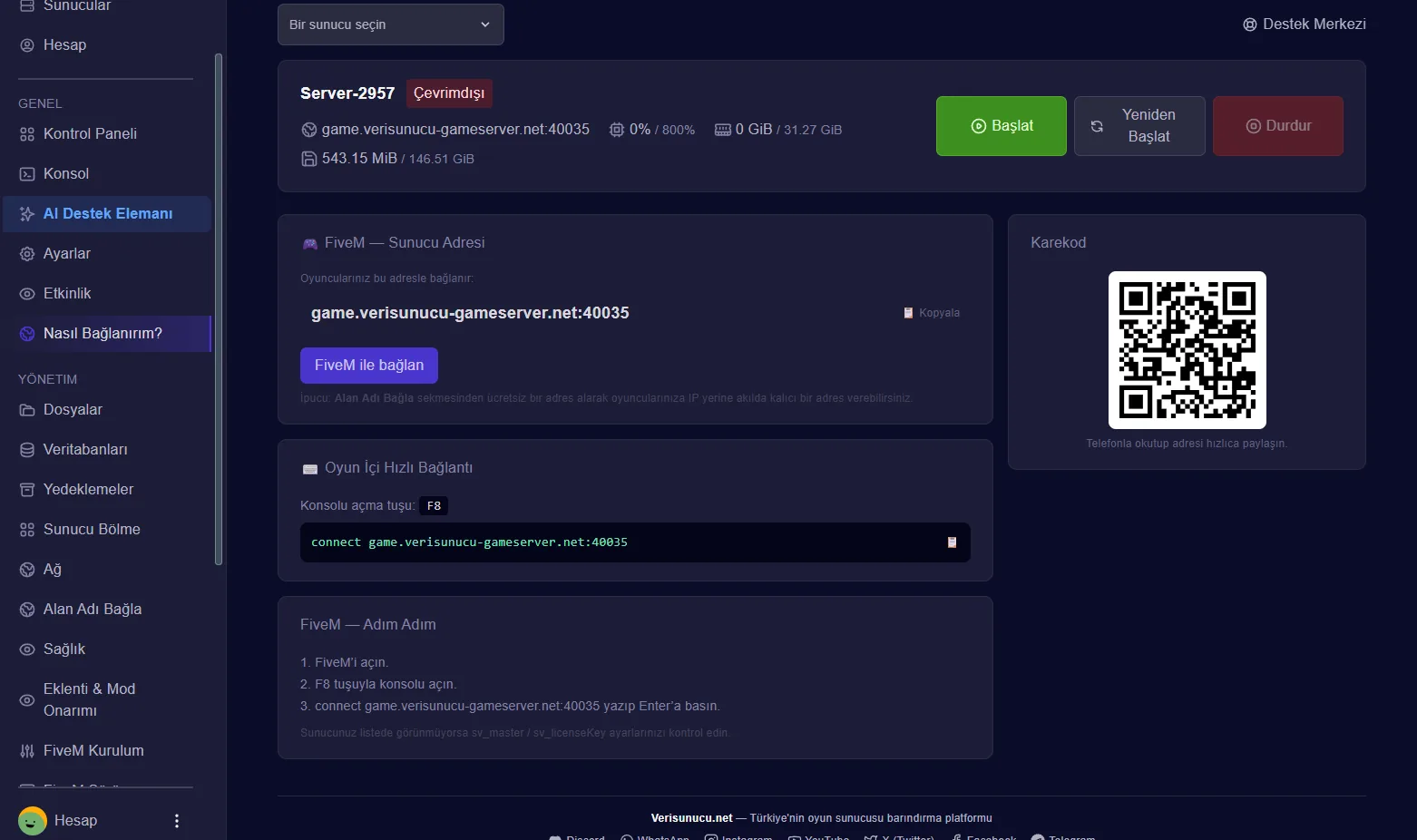Open the Veritabanları database icon

[x=27, y=449]
